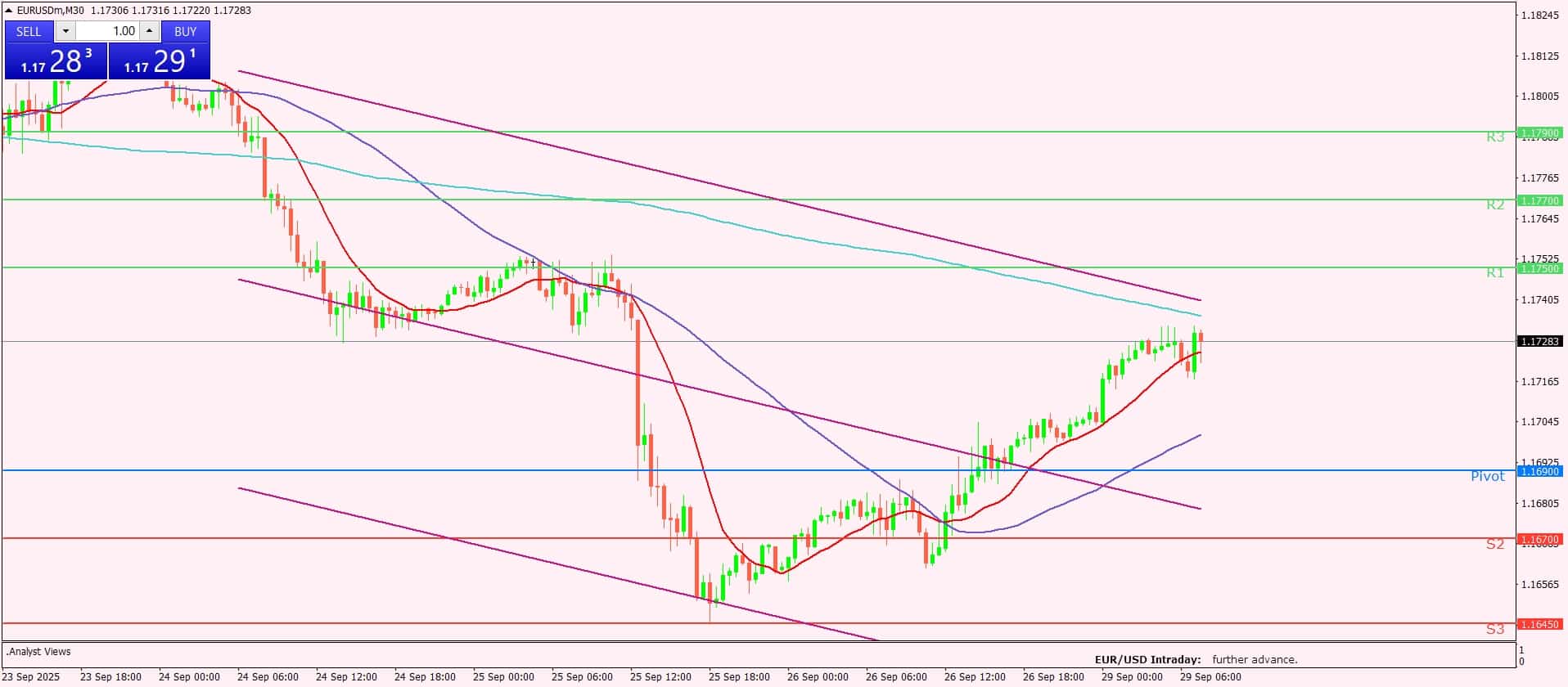The image size is (1568, 687).
Task: Click the 26 Sep 12:00 time label
Action: [x=975, y=677]
